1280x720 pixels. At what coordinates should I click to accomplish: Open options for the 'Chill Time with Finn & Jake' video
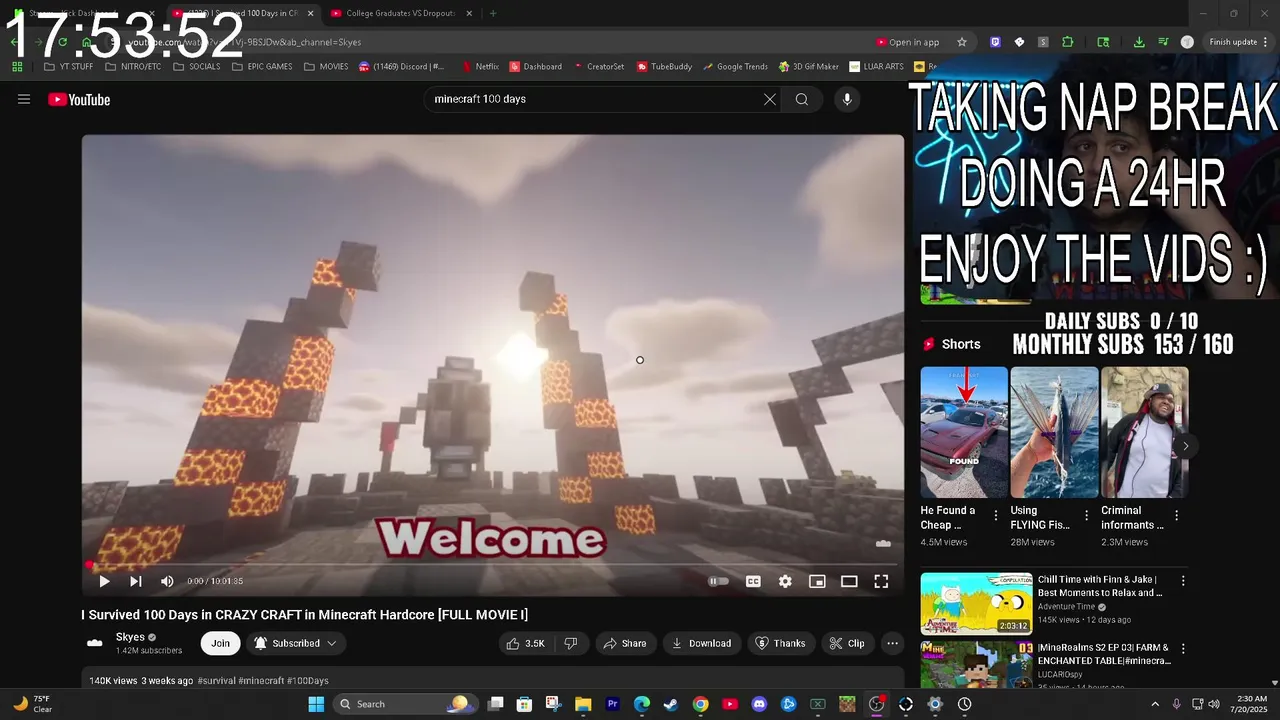tap(1183, 580)
